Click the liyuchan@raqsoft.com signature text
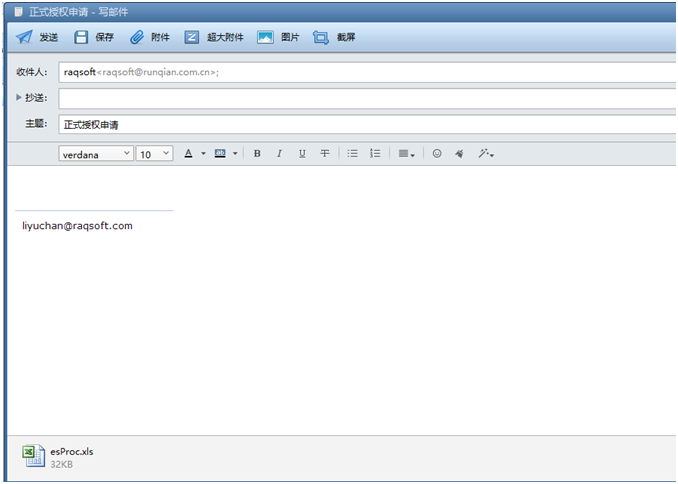This screenshot has height=484, width=678. tap(77, 226)
